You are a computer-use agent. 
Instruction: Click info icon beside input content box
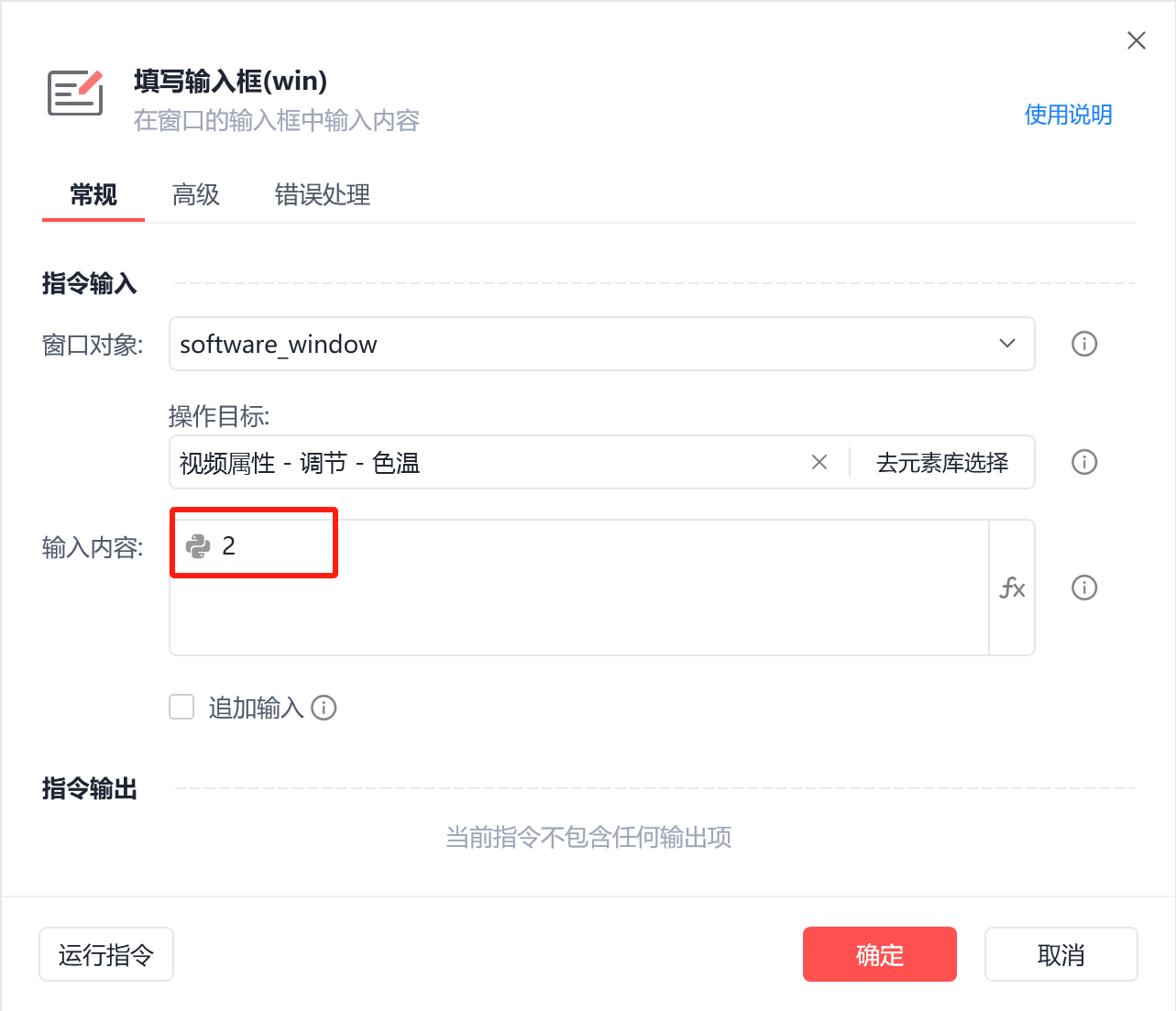1084,588
